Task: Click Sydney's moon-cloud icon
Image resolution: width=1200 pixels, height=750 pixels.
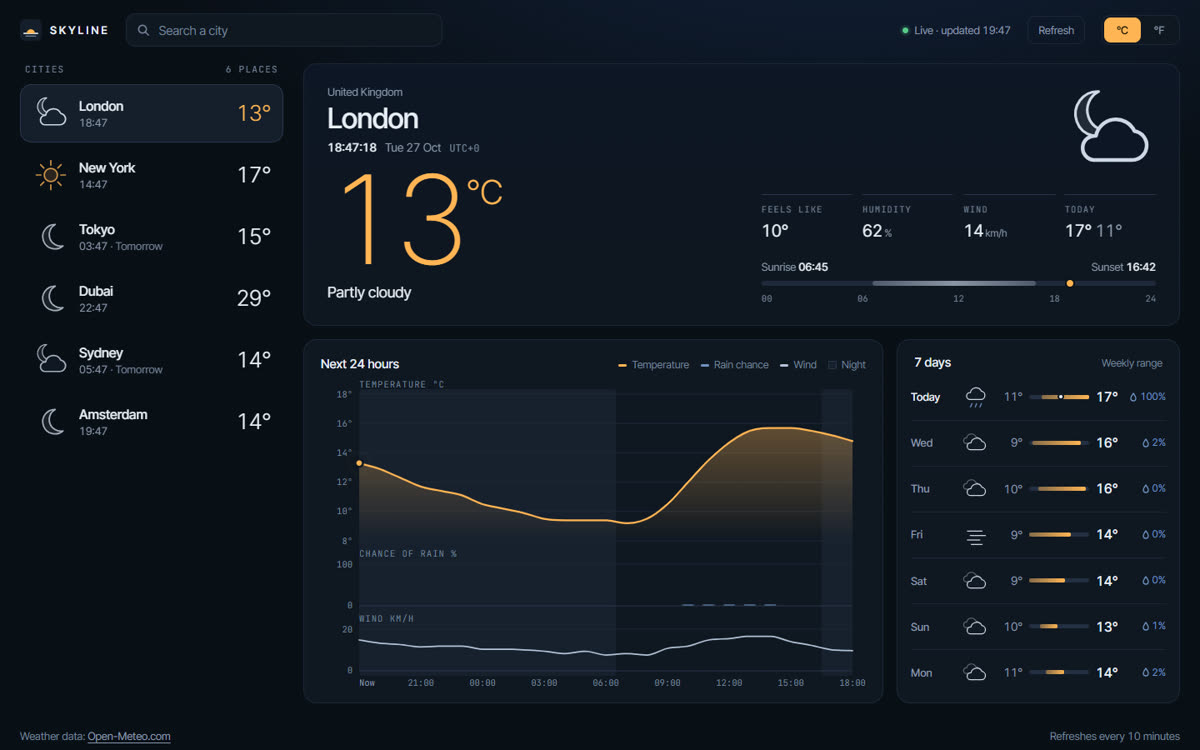Action: [51, 360]
